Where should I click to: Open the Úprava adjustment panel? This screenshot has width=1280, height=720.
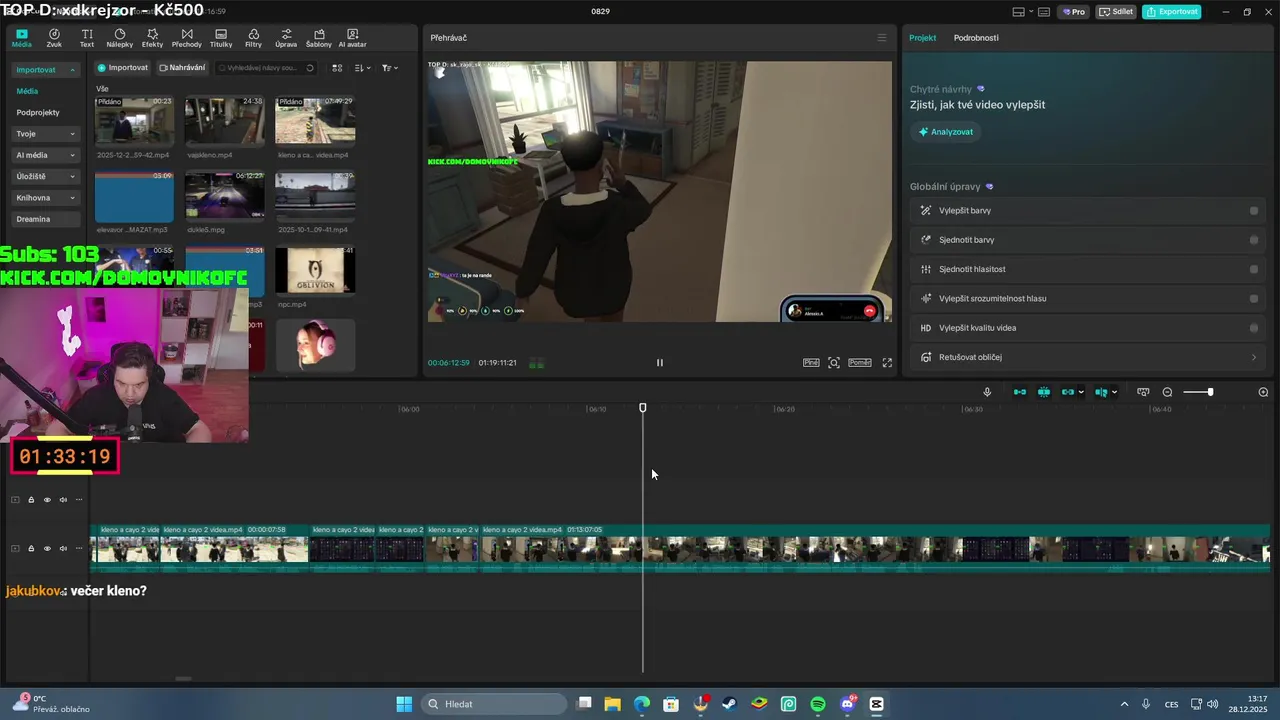click(286, 38)
